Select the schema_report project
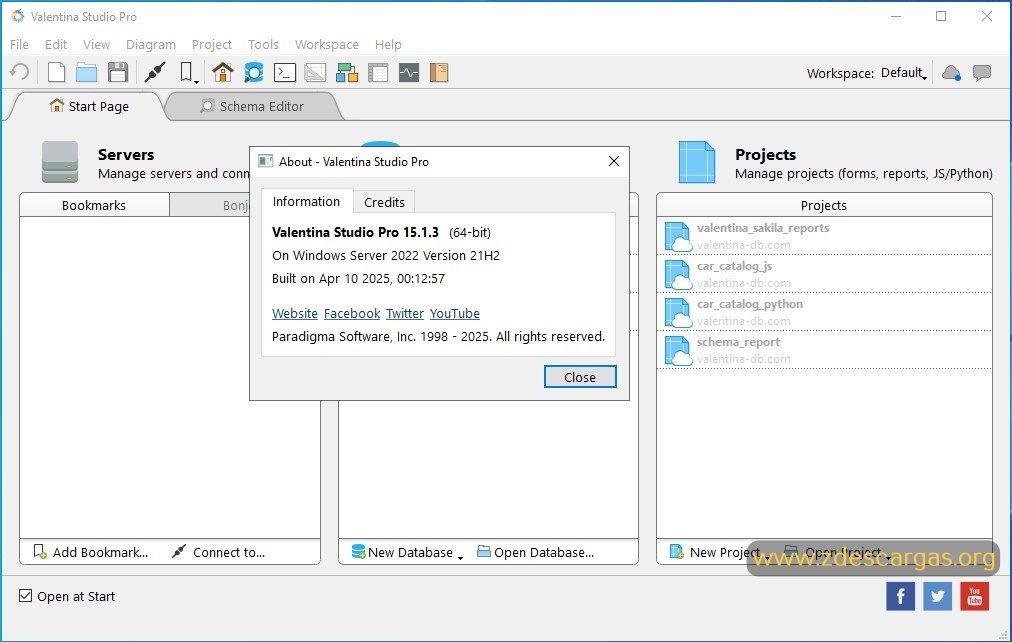The width and height of the screenshot is (1012, 642). pyautogui.click(x=824, y=350)
